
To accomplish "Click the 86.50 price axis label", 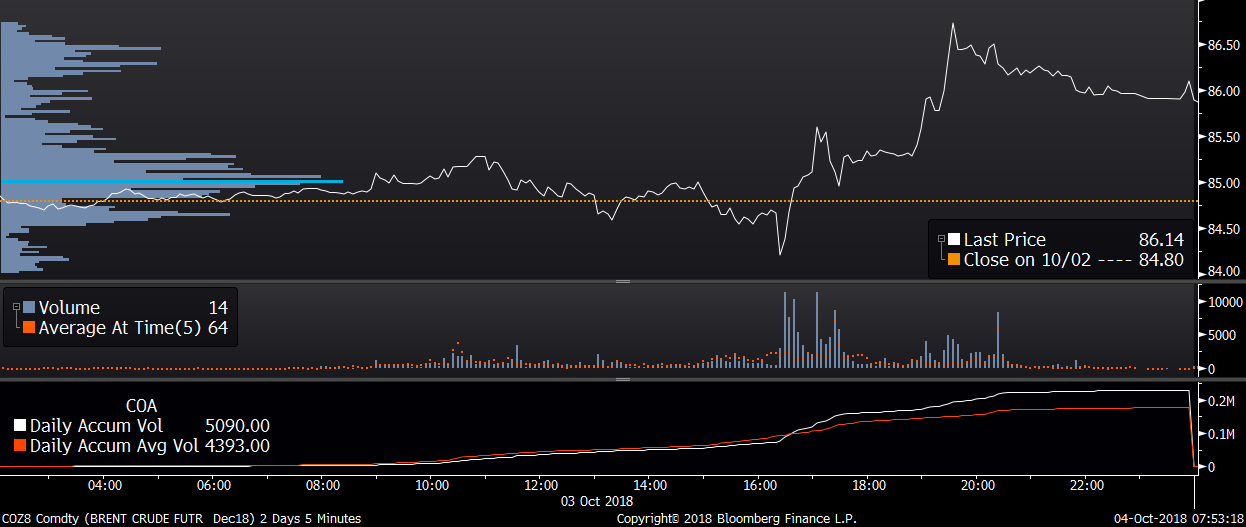I will pos(1225,45).
